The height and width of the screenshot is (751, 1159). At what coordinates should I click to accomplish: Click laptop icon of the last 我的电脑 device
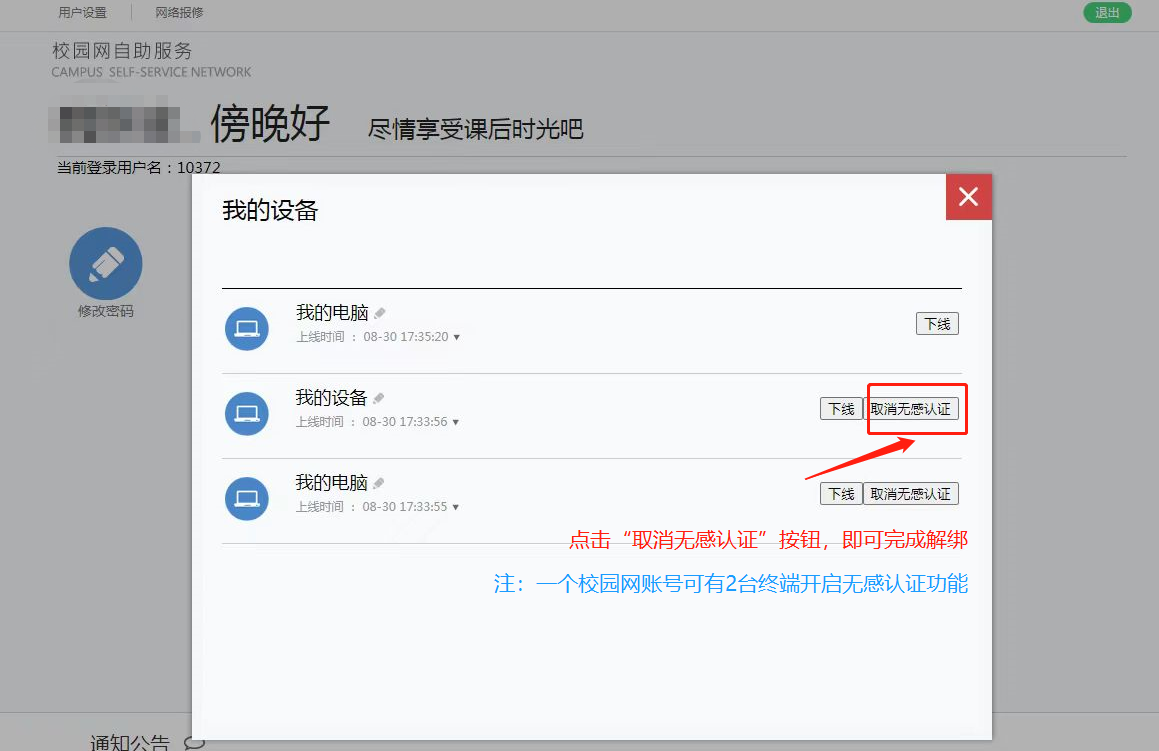pos(247,498)
